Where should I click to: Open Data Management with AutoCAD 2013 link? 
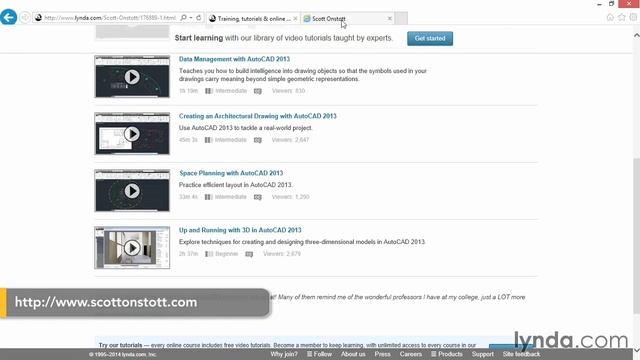point(234,59)
